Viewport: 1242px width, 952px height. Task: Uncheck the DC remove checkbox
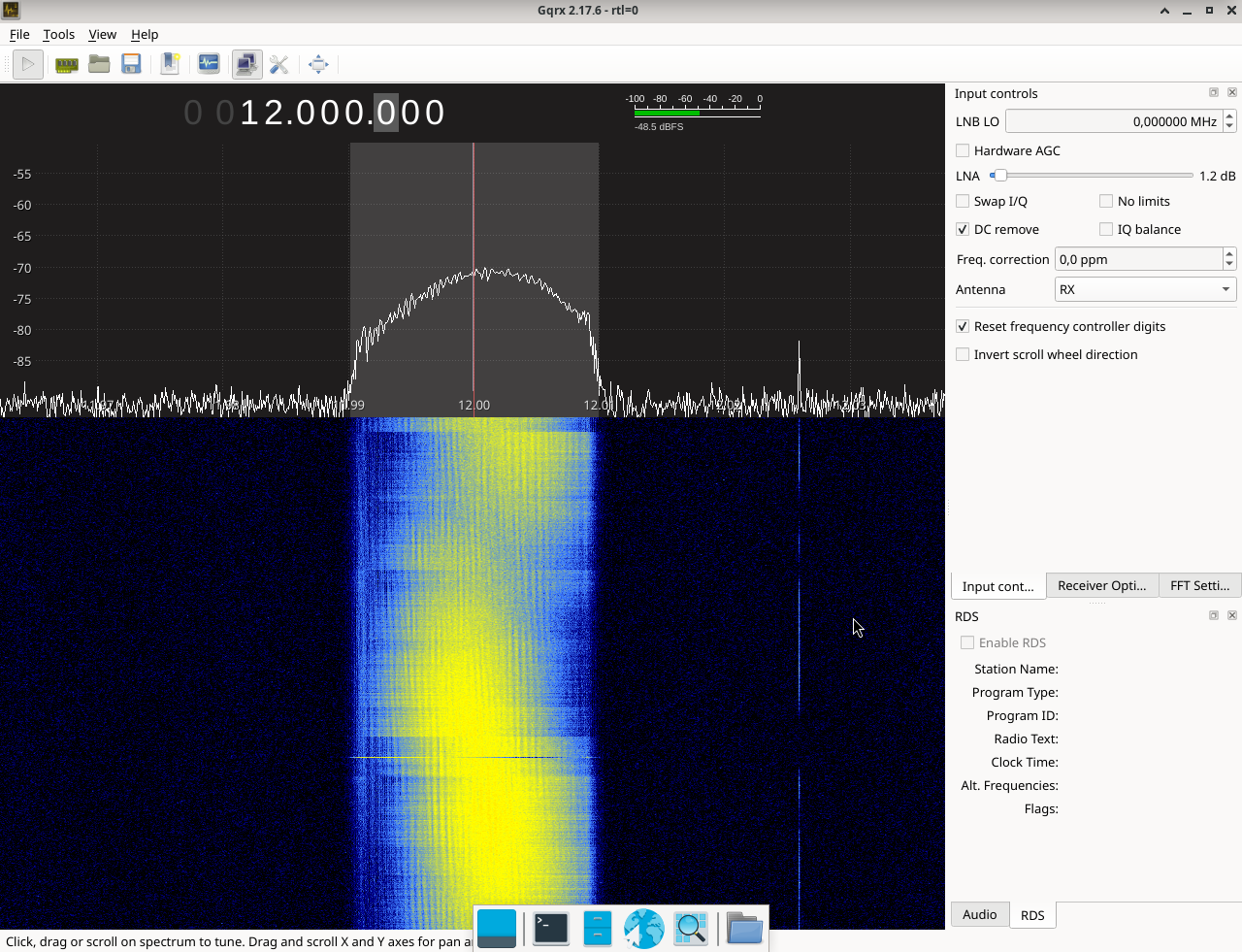[963, 229]
